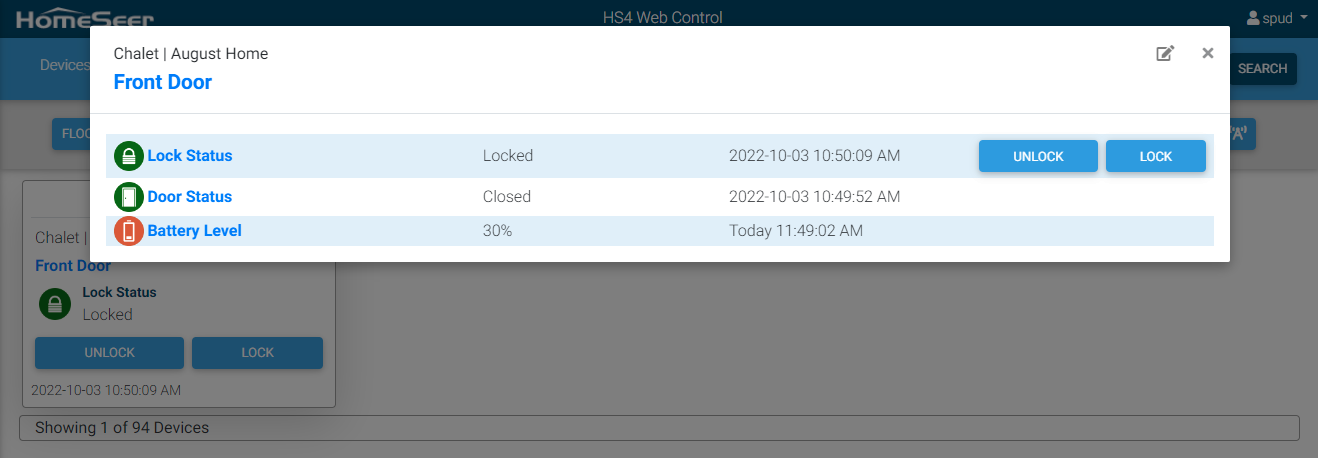The width and height of the screenshot is (1318, 458).
Task: Click the edit pencil icon in dialog
Action: click(1165, 54)
